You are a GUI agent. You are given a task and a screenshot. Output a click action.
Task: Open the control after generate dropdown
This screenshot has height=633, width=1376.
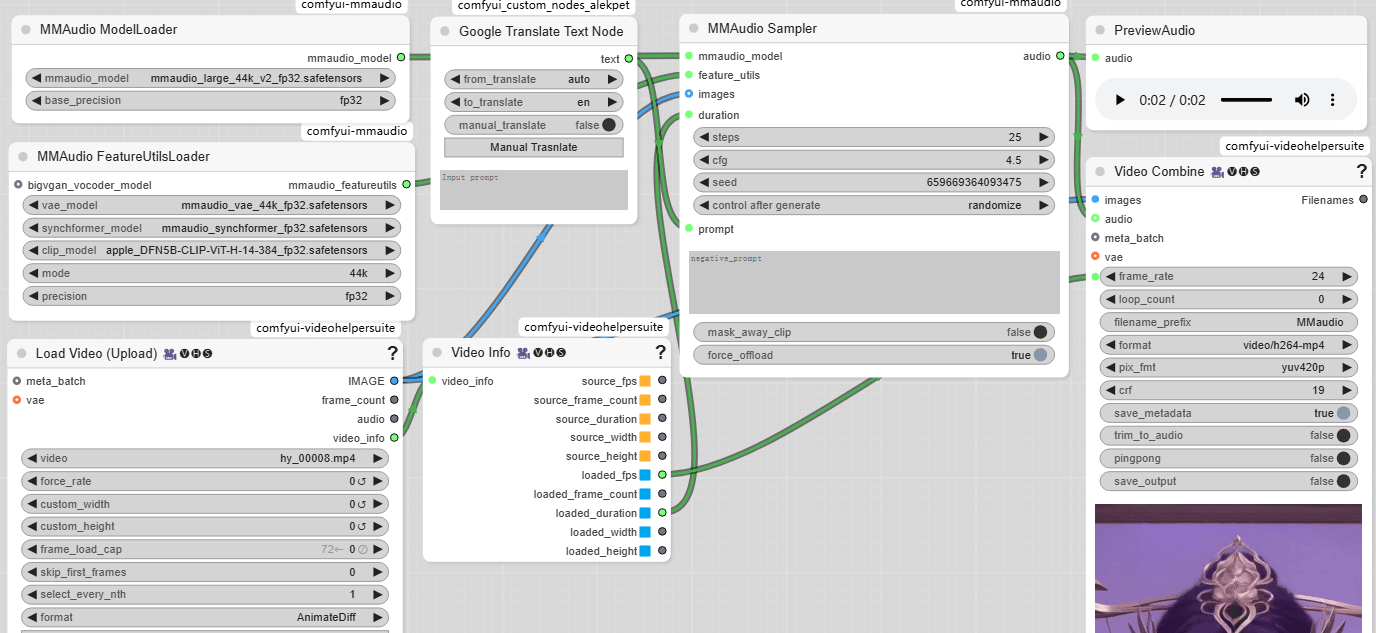tap(874, 205)
